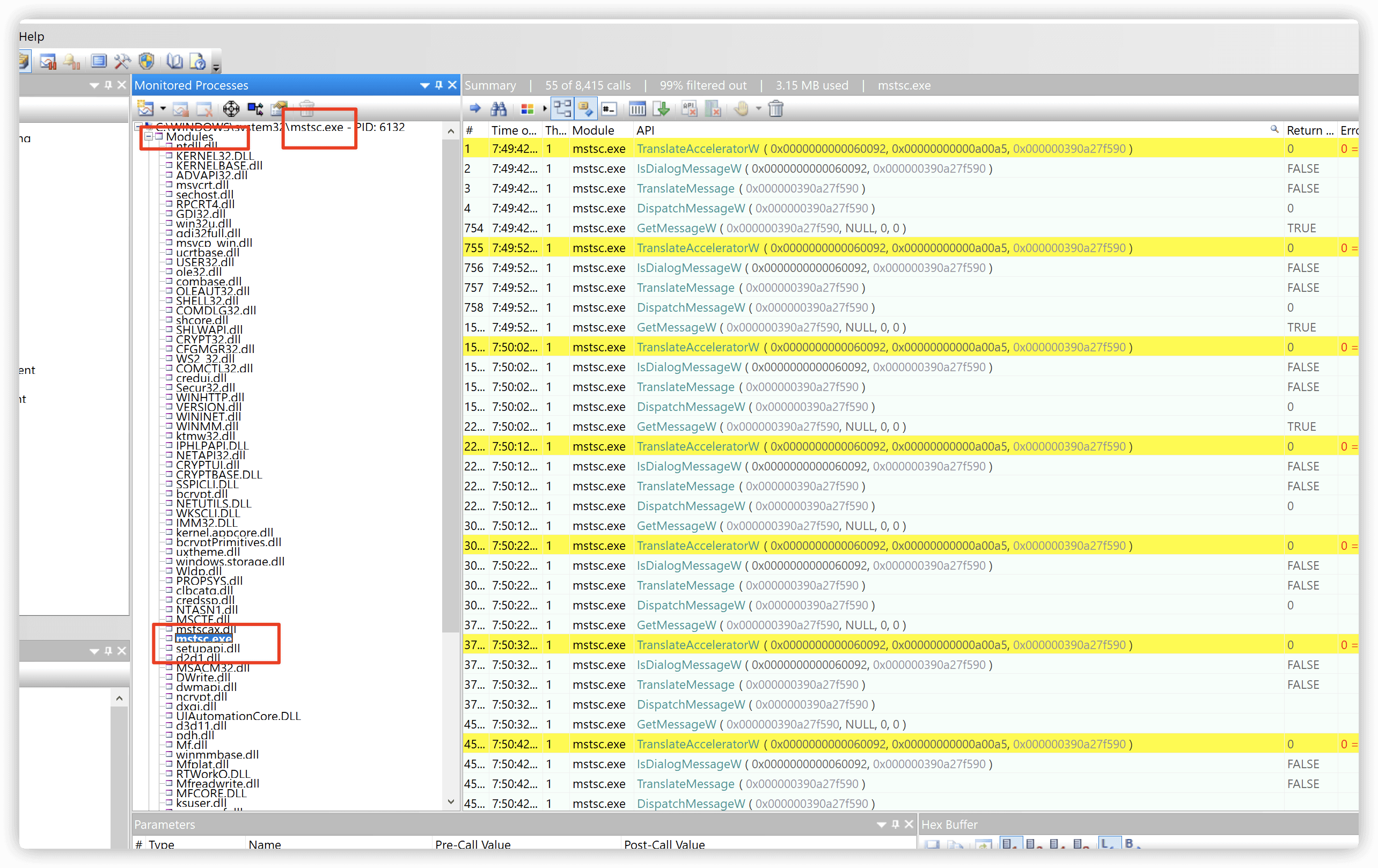Open the Help menu
Screen dimensions: 1378x868
point(32,36)
